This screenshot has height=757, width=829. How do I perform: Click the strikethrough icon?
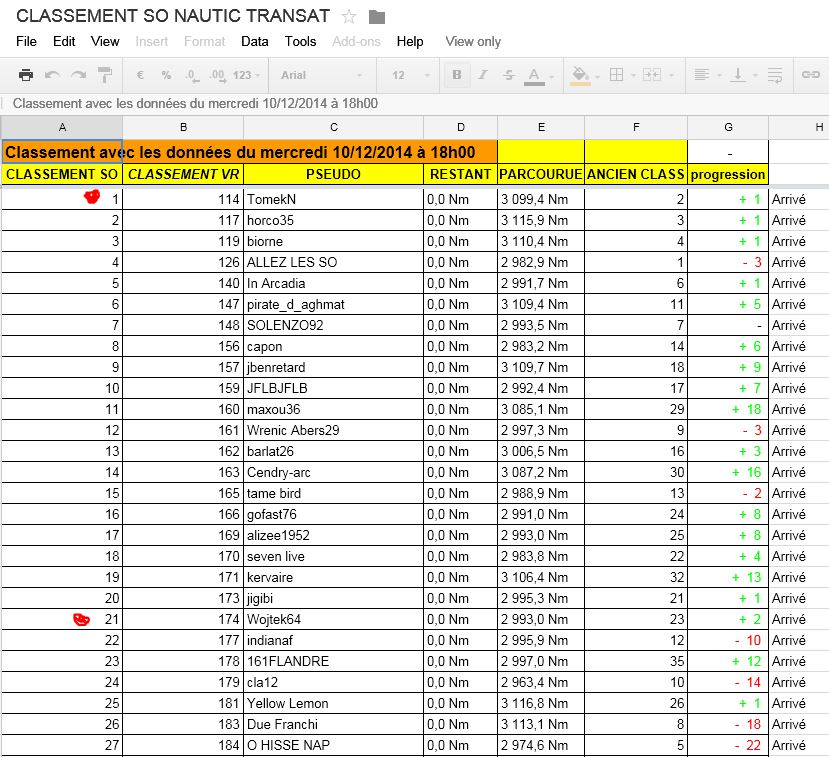click(509, 75)
